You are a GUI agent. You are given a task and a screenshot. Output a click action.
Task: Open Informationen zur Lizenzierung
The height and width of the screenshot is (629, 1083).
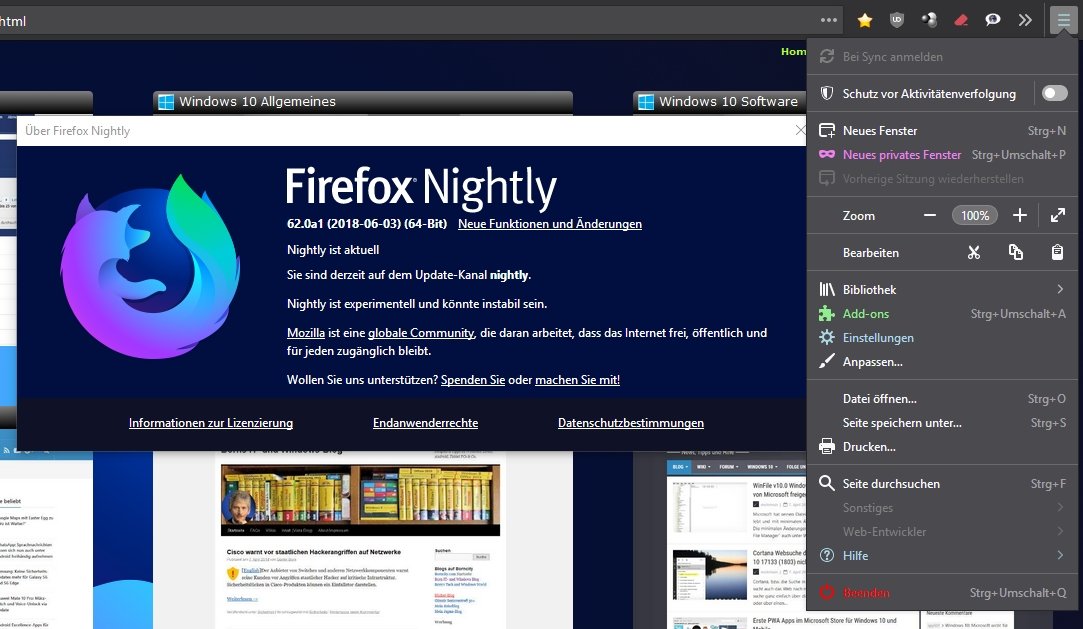pos(211,423)
